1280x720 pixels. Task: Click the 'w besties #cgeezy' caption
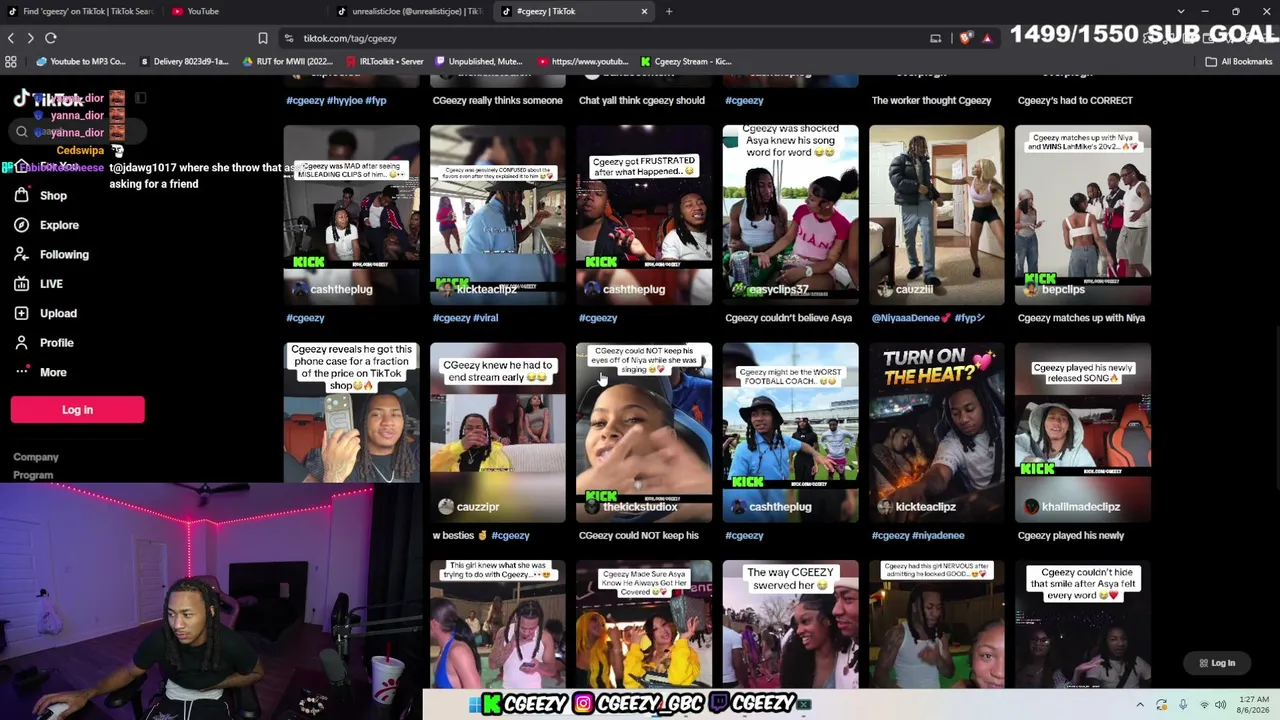[x=481, y=536]
